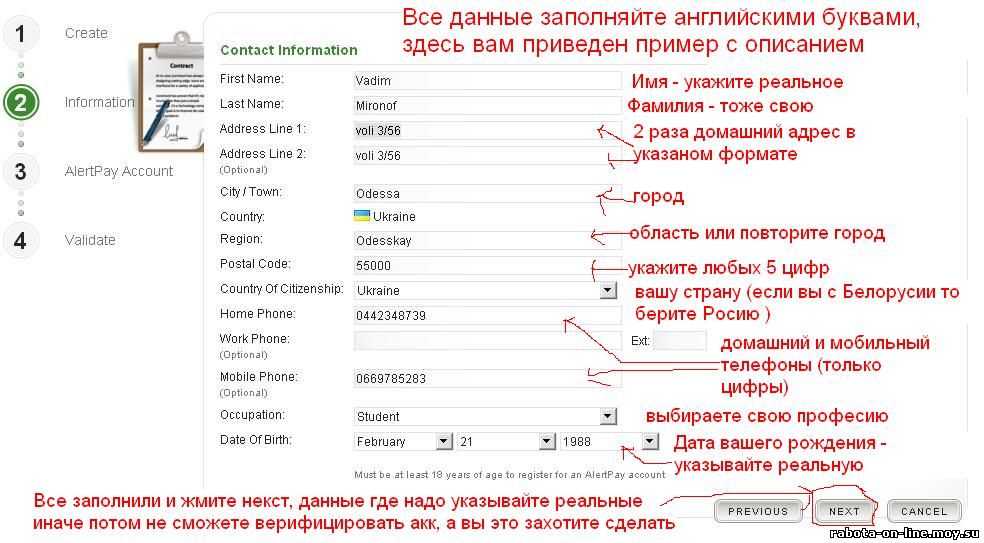Click the Postal Code input field
984x543 pixels.
pos(487,266)
